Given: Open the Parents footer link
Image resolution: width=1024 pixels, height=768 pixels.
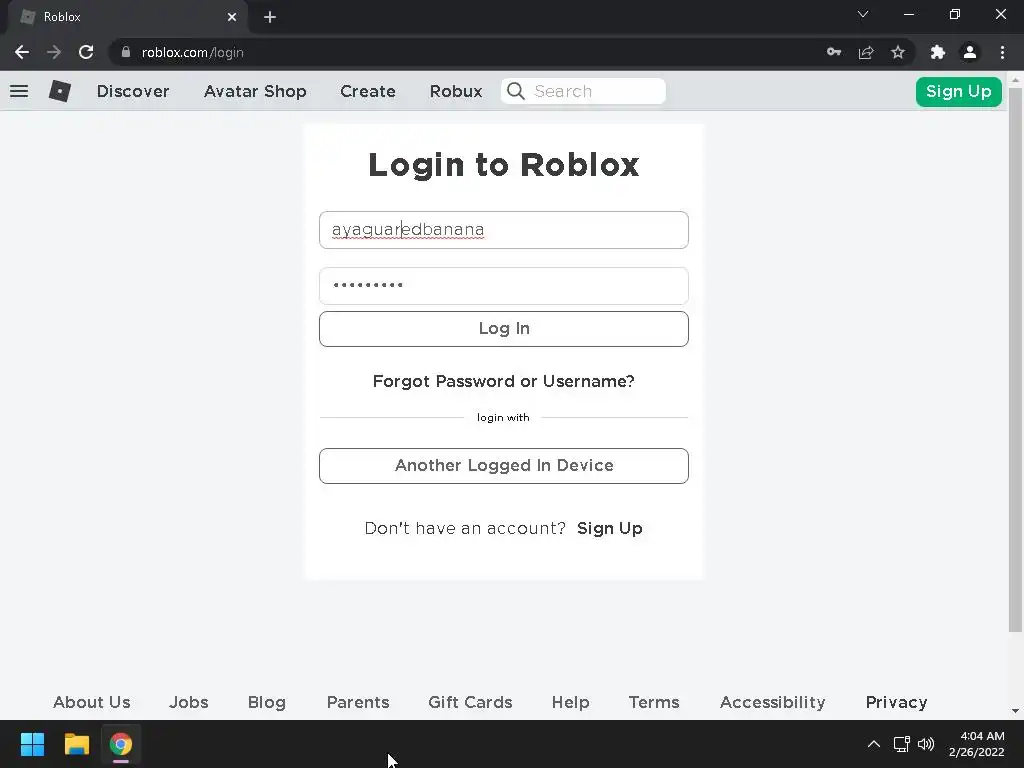Looking at the screenshot, I should [x=358, y=702].
